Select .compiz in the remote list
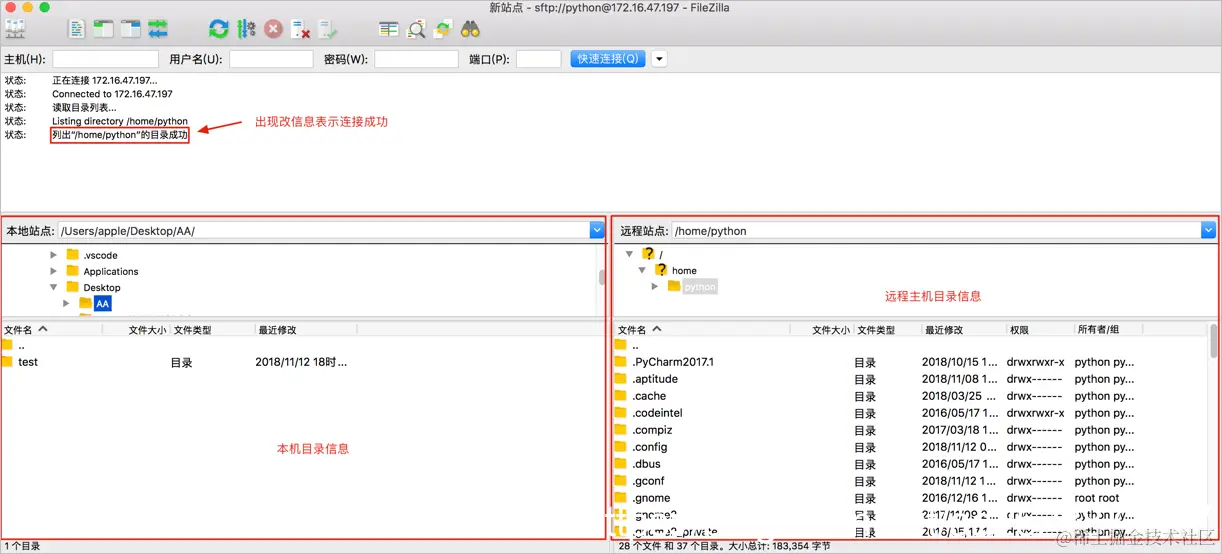Screen dimensions: 1222x554 point(652,430)
